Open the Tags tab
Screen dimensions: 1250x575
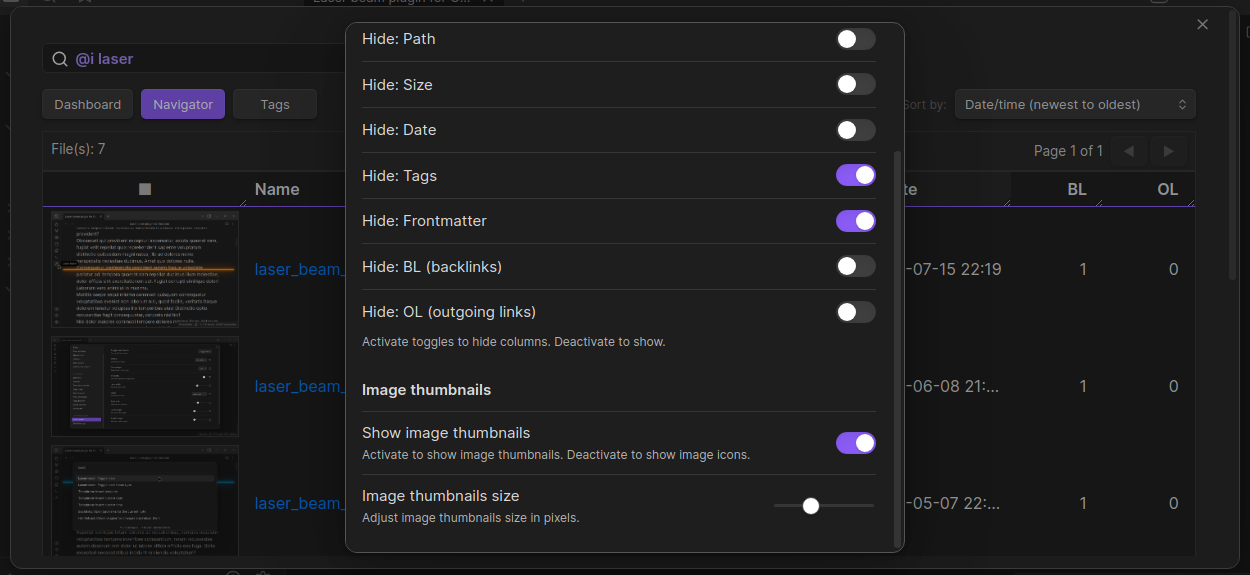(275, 104)
